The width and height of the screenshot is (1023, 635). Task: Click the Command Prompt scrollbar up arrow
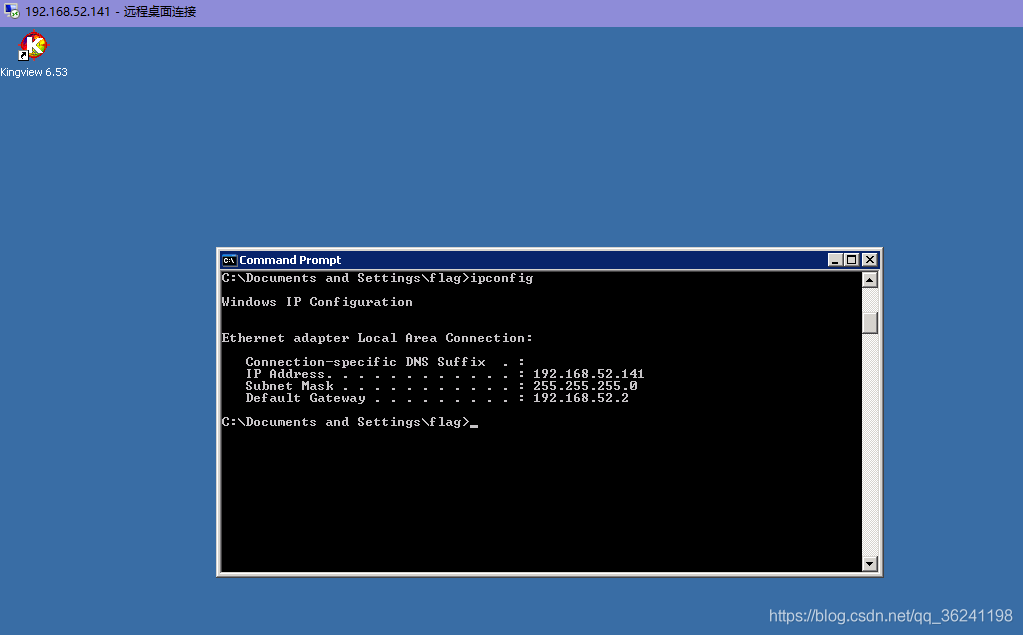click(870, 280)
